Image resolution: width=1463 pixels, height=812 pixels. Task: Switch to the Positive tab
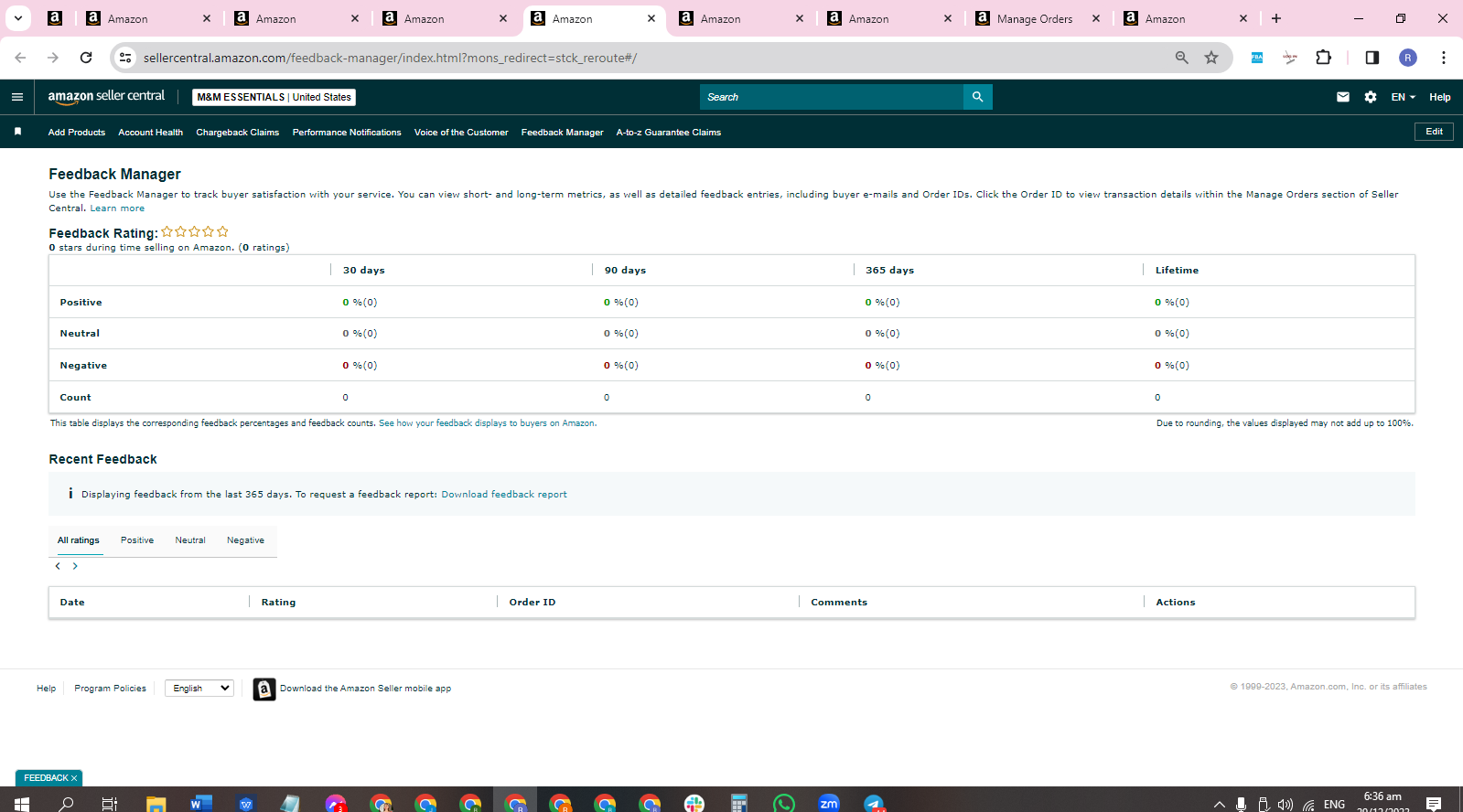[x=137, y=540]
